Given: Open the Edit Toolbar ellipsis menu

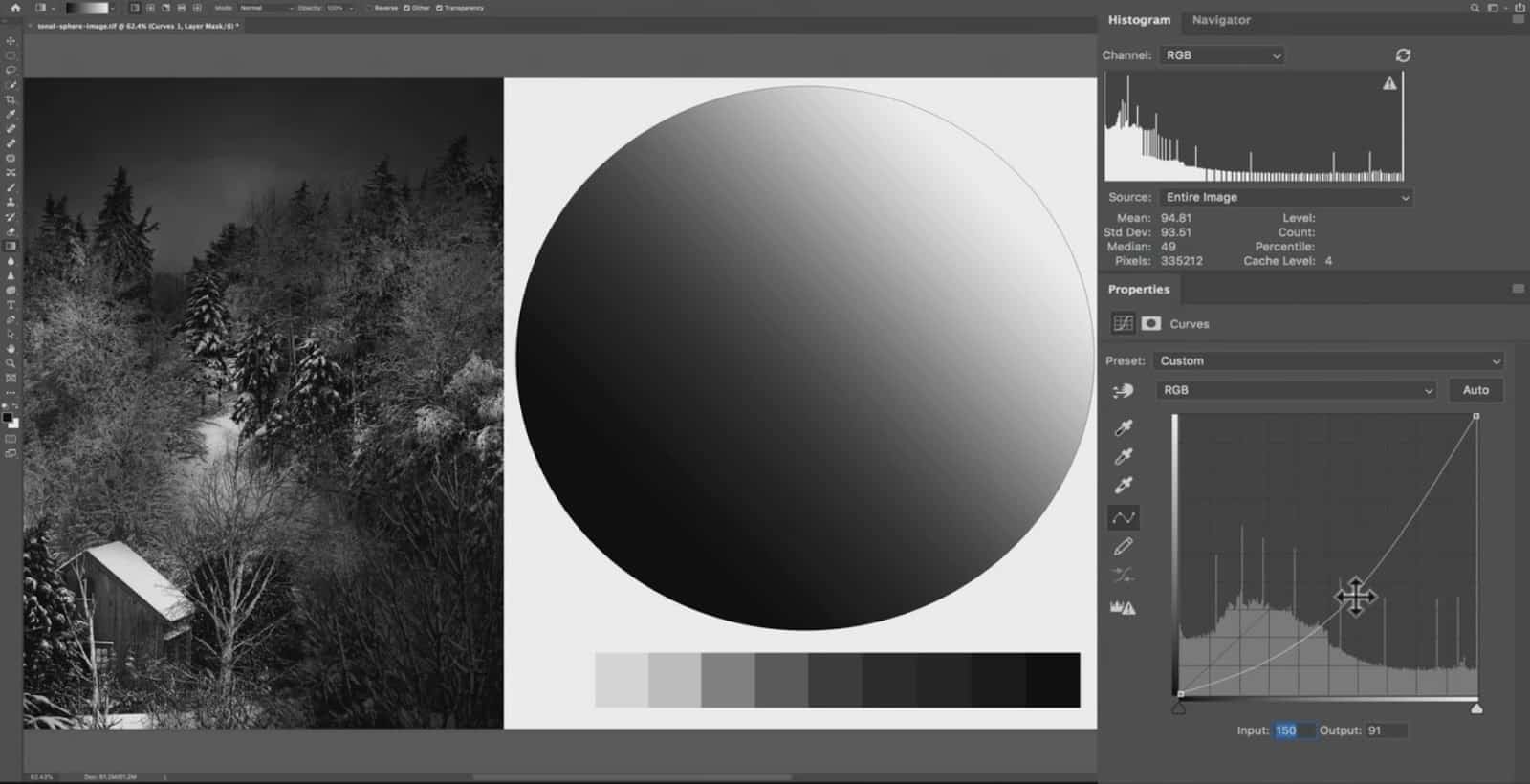Looking at the screenshot, I should (11, 392).
